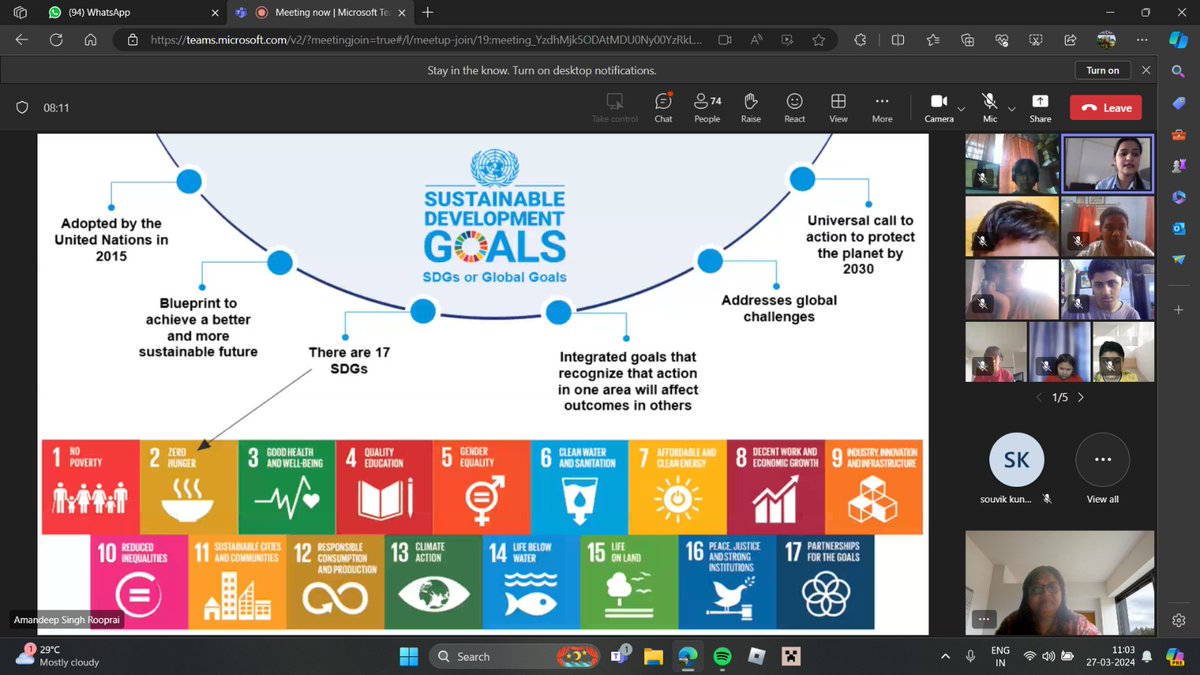
Task: Open a new browser tab
Action: pos(427,13)
